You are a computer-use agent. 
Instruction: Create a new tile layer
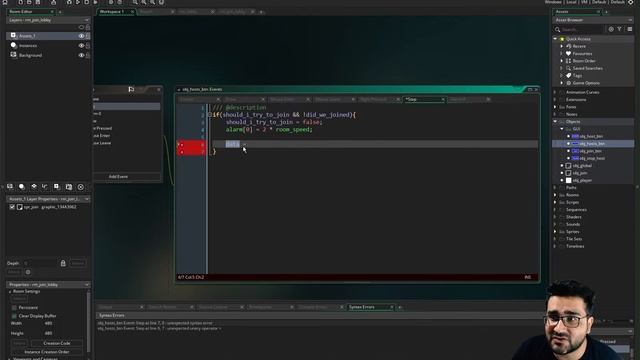coord(33,187)
